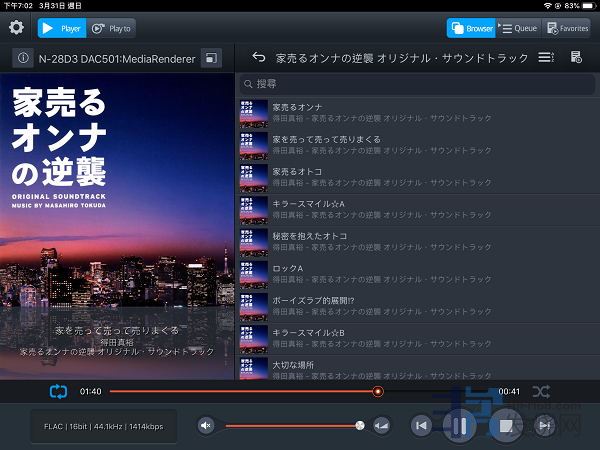Open the Queue panel
The width and height of the screenshot is (600, 450).
click(x=518, y=28)
